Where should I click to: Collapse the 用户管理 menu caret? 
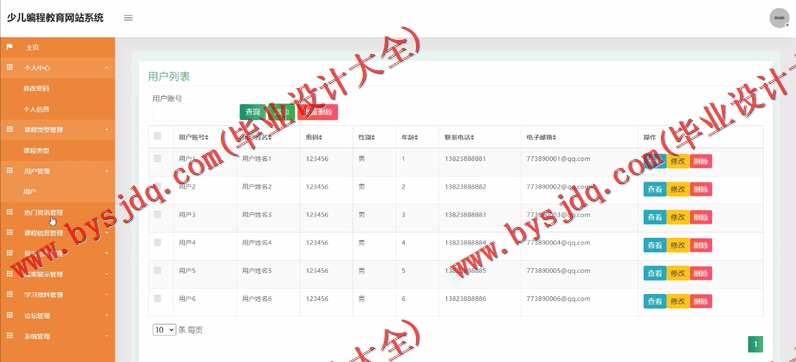pos(107,171)
